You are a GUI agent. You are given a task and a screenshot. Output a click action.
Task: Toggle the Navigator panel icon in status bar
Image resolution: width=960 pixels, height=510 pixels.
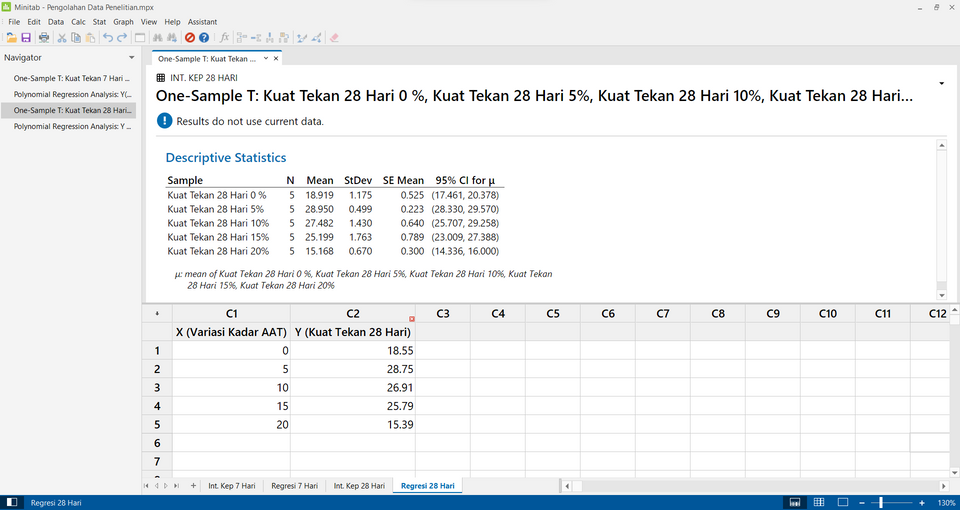tap(12, 503)
